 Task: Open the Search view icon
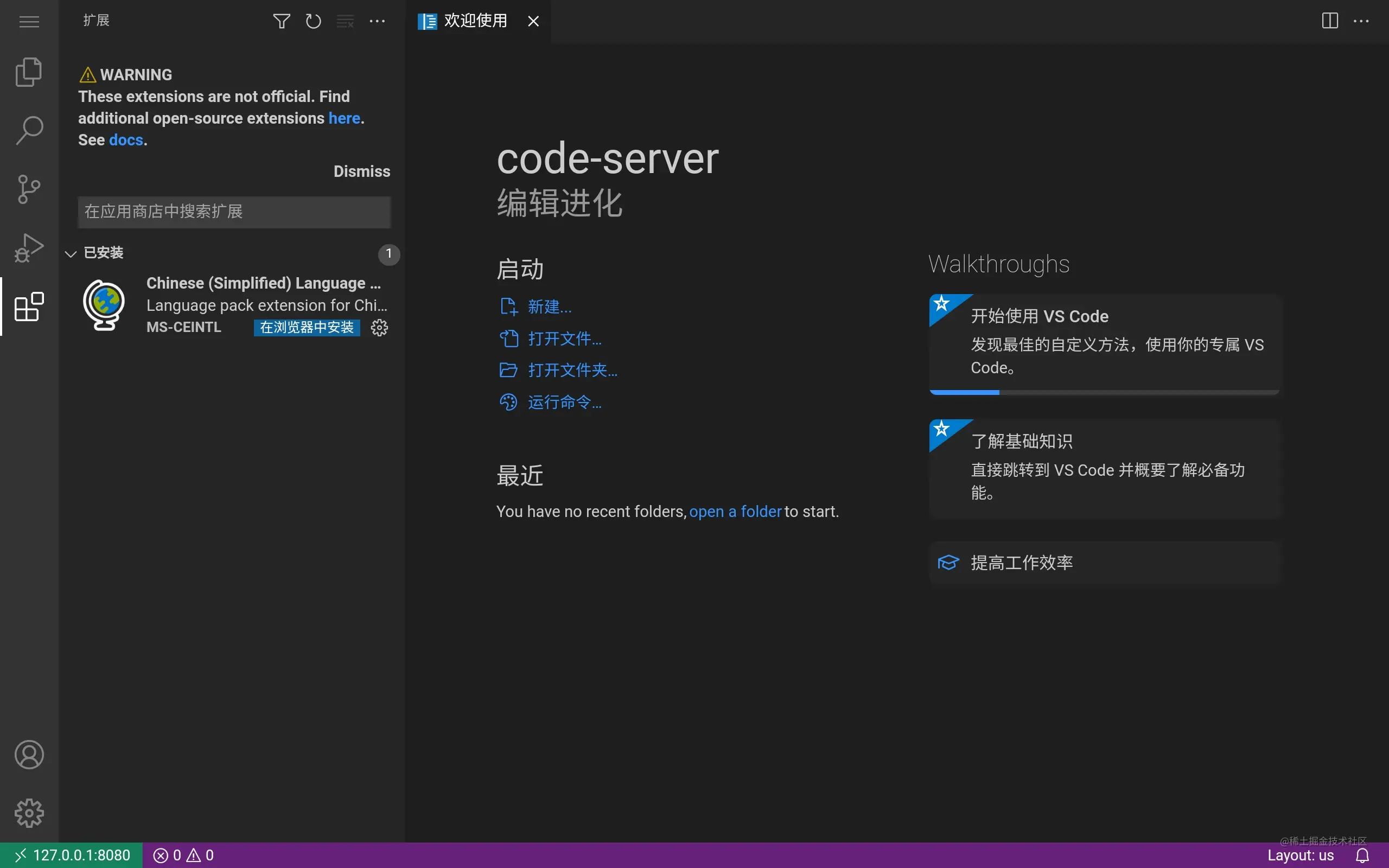(x=29, y=131)
